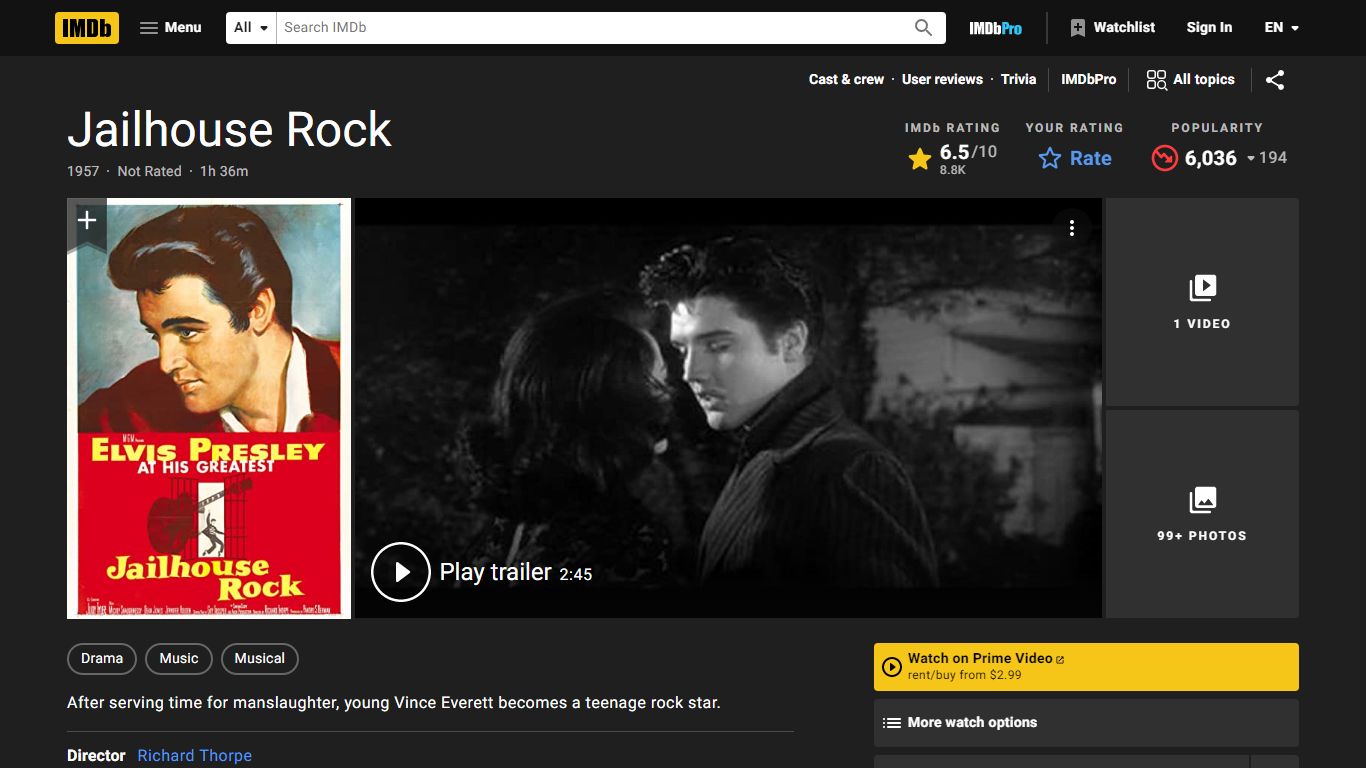Viewport: 1366px width, 768px height.
Task: Click the popularity trend down icon
Action: click(1164, 158)
